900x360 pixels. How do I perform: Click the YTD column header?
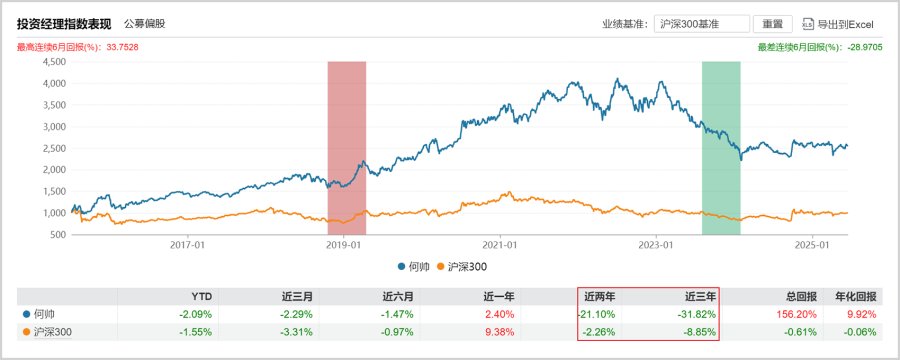coord(202,297)
